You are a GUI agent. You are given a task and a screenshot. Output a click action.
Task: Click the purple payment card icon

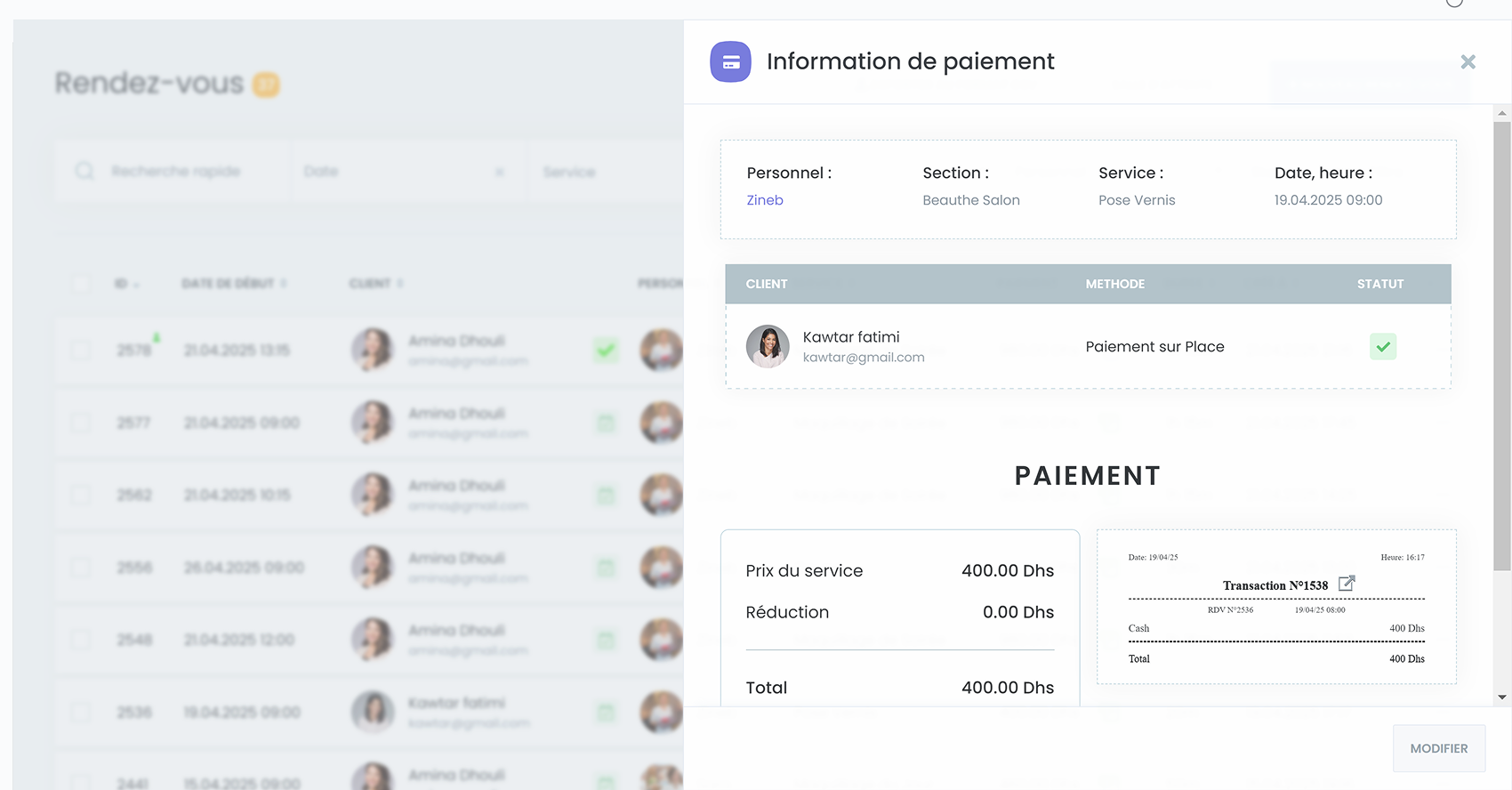pyautogui.click(x=730, y=61)
